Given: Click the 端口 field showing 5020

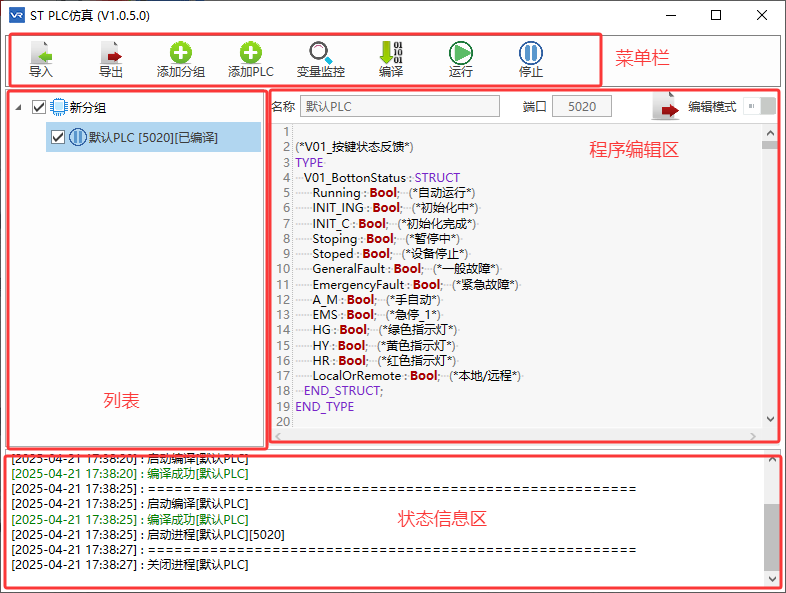Looking at the screenshot, I should click(581, 106).
